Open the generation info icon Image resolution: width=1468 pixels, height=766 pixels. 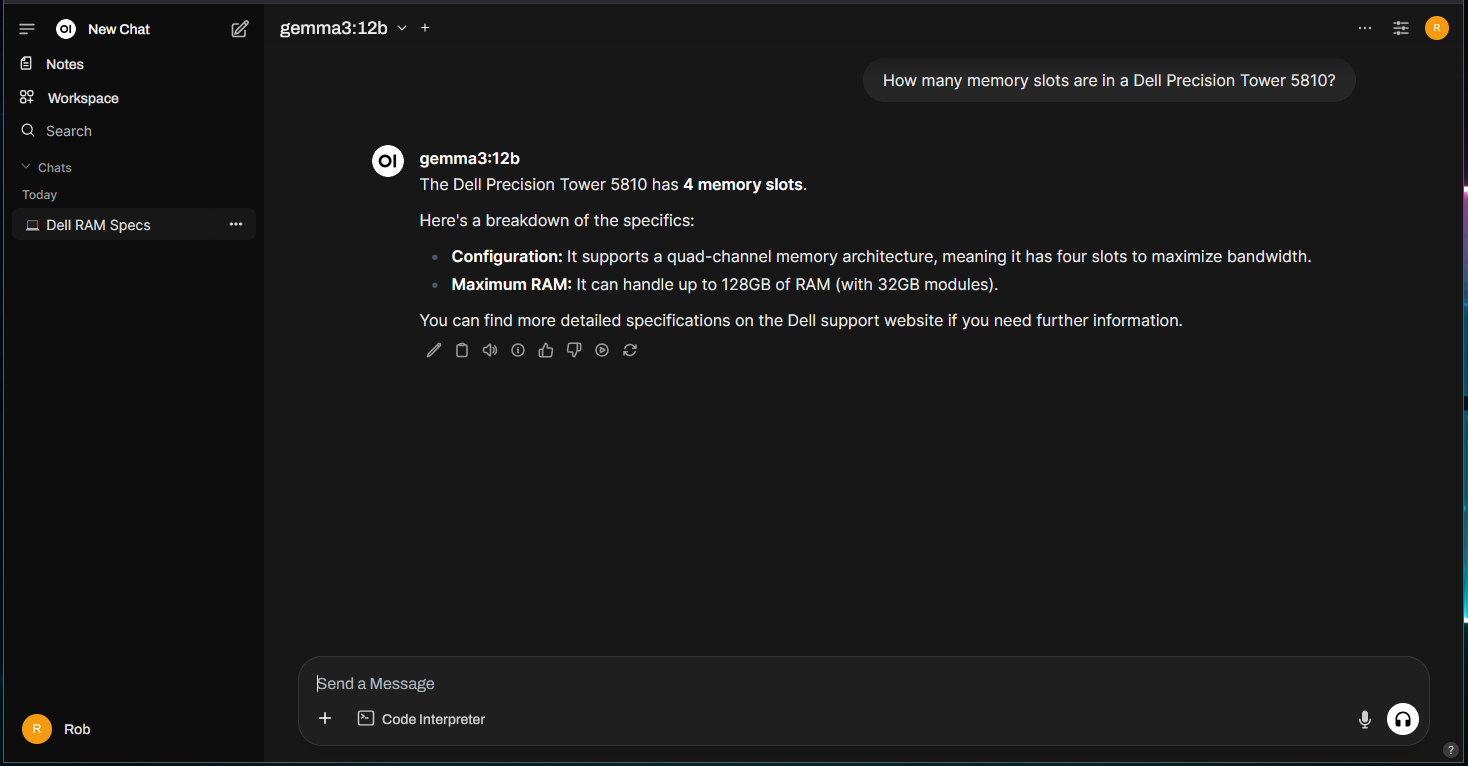pos(518,350)
